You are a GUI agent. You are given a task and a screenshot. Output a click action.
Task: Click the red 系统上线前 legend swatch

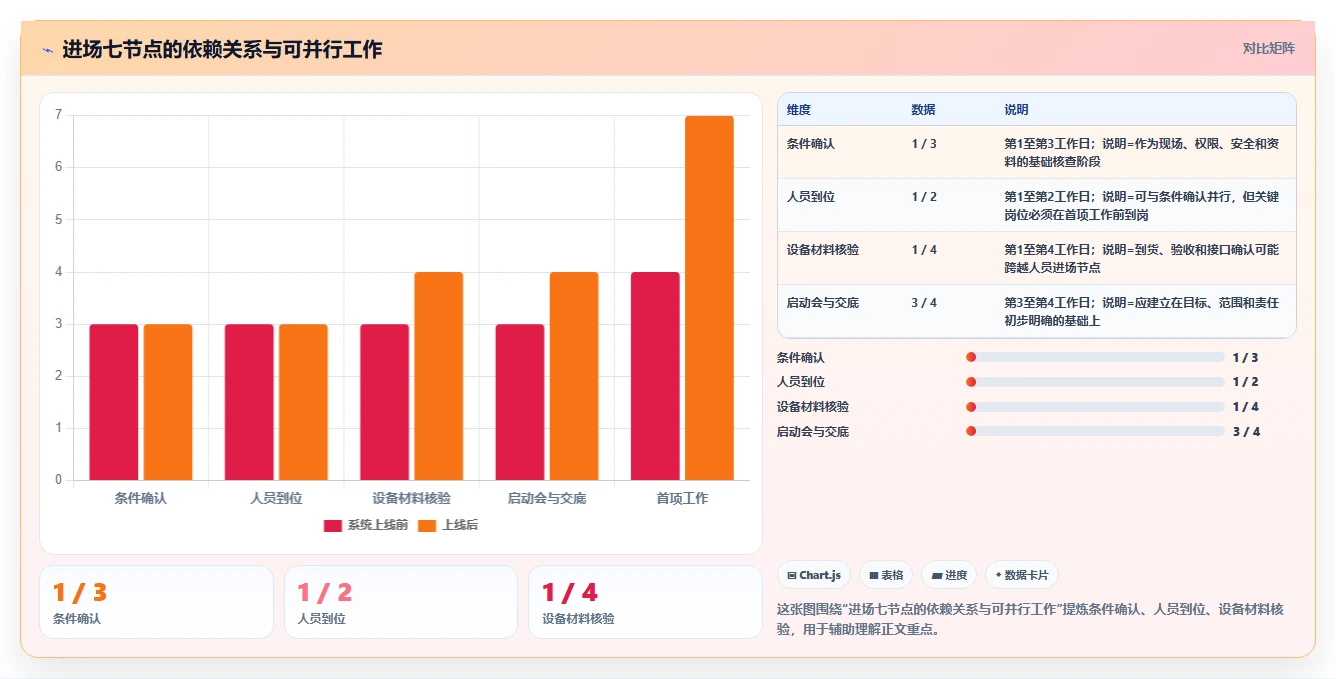(332, 525)
